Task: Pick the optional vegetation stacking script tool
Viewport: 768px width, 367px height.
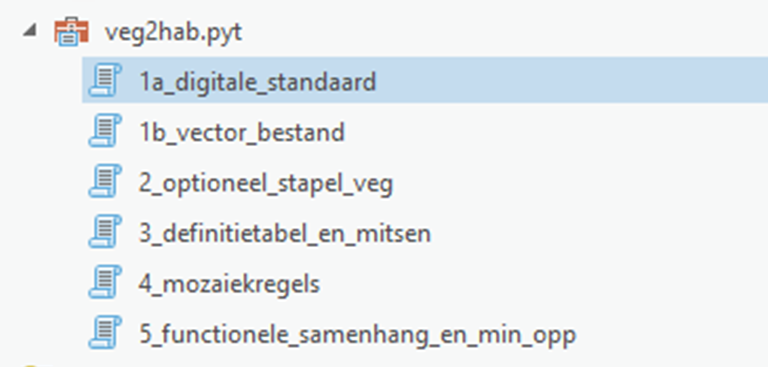Action: tap(266, 184)
